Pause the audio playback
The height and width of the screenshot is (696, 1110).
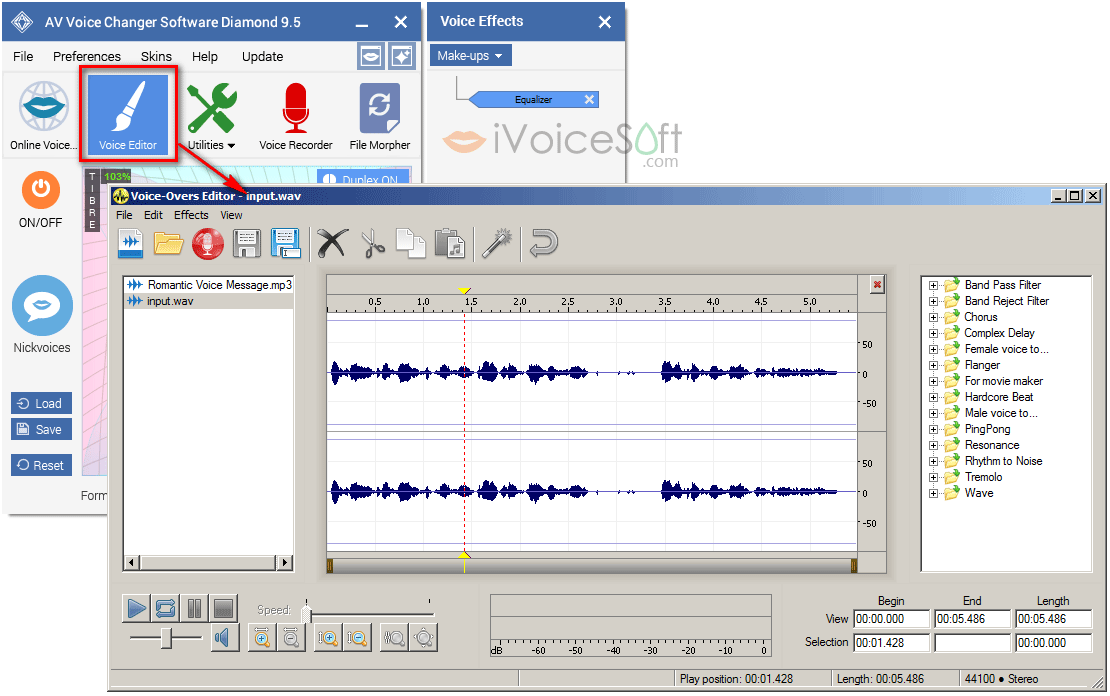194,608
